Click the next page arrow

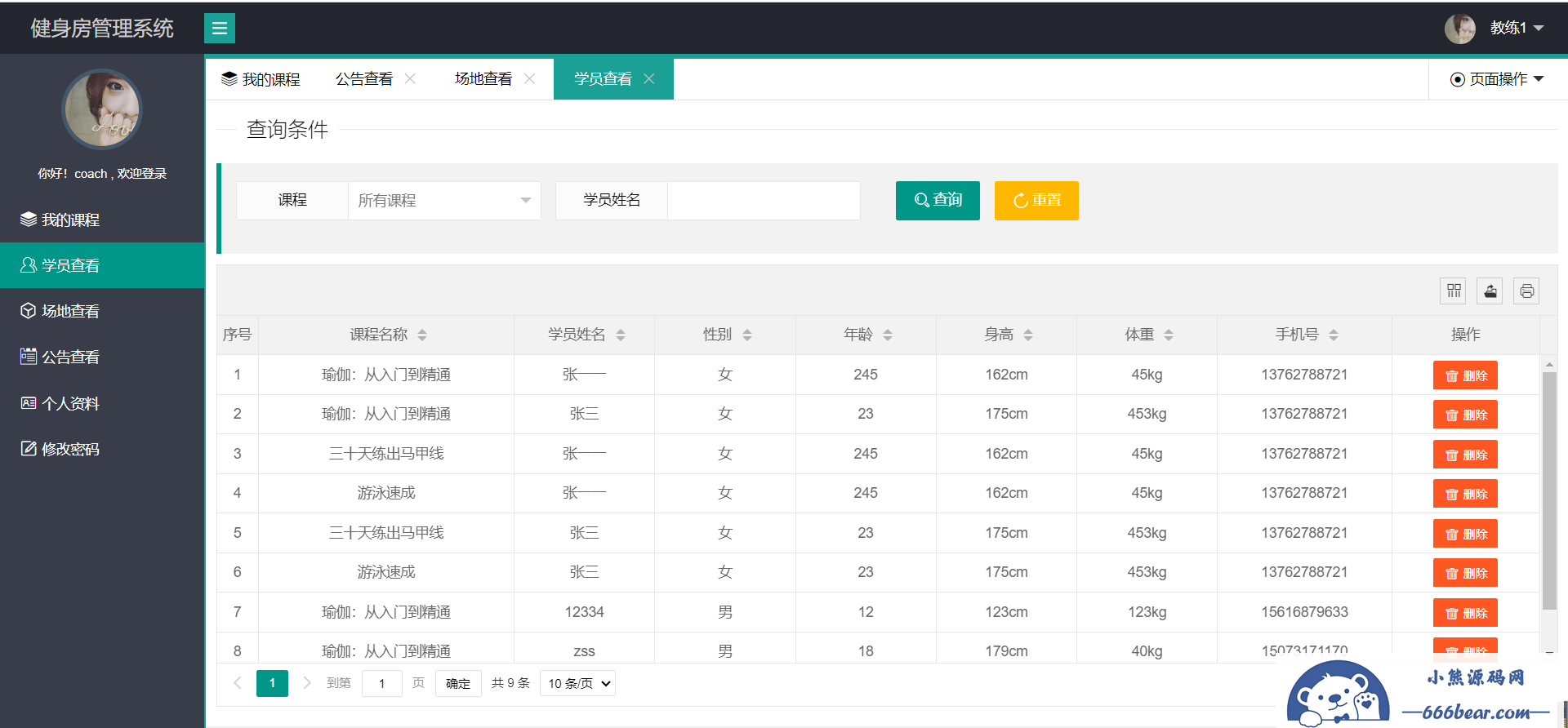307,683
